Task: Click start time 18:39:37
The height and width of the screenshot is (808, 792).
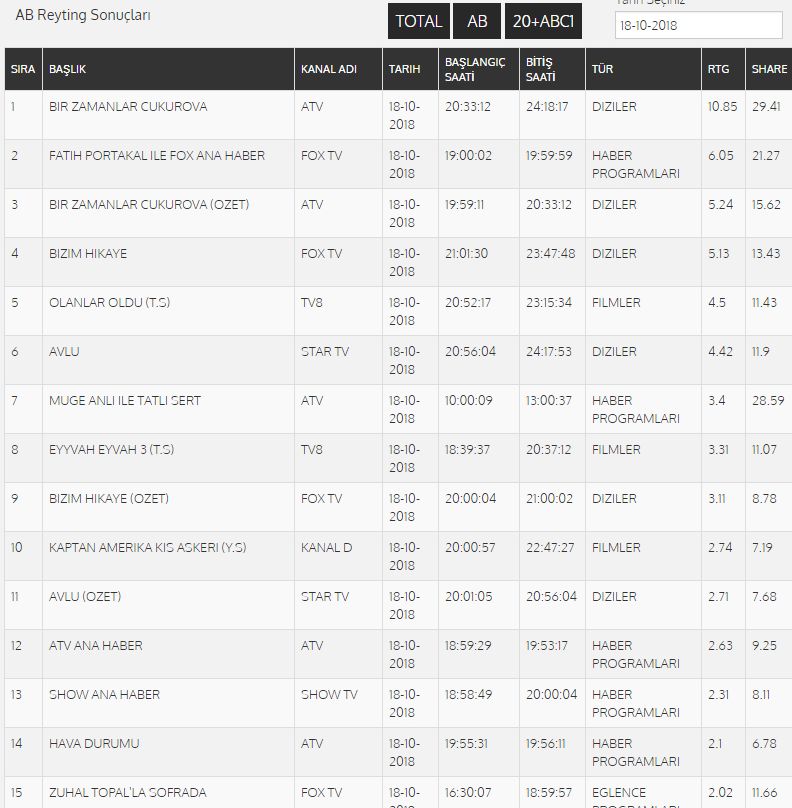Action: tap(467, 449)
